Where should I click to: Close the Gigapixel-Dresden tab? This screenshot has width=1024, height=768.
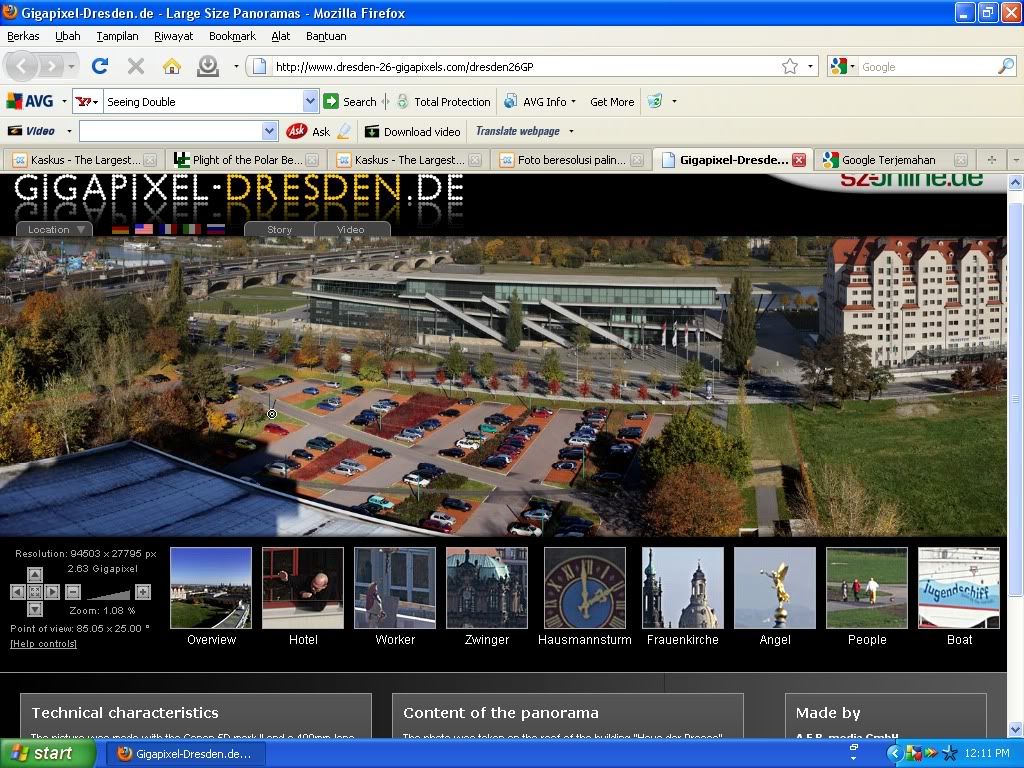798,160
